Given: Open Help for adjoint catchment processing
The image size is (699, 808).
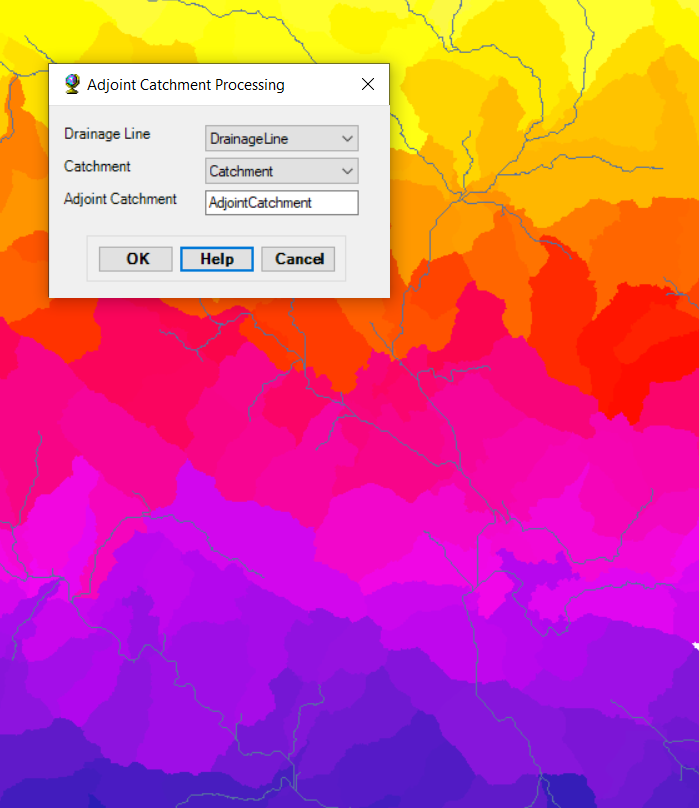Looking at the screenshot, I should tap(217, 259).
